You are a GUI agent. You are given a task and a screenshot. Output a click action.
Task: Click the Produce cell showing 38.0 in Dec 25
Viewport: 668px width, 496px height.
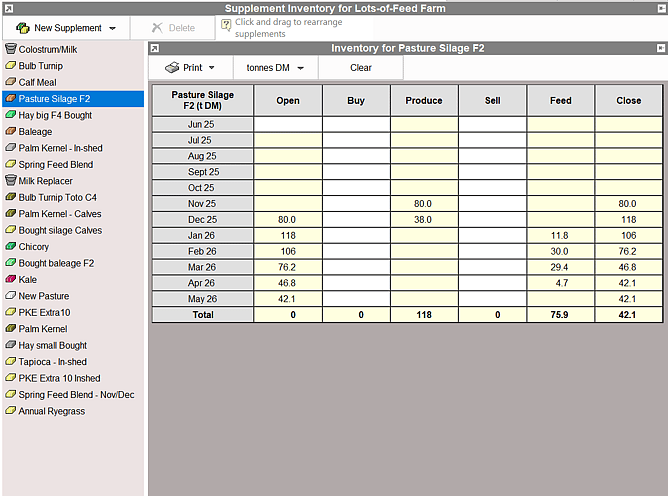[424, 219]
